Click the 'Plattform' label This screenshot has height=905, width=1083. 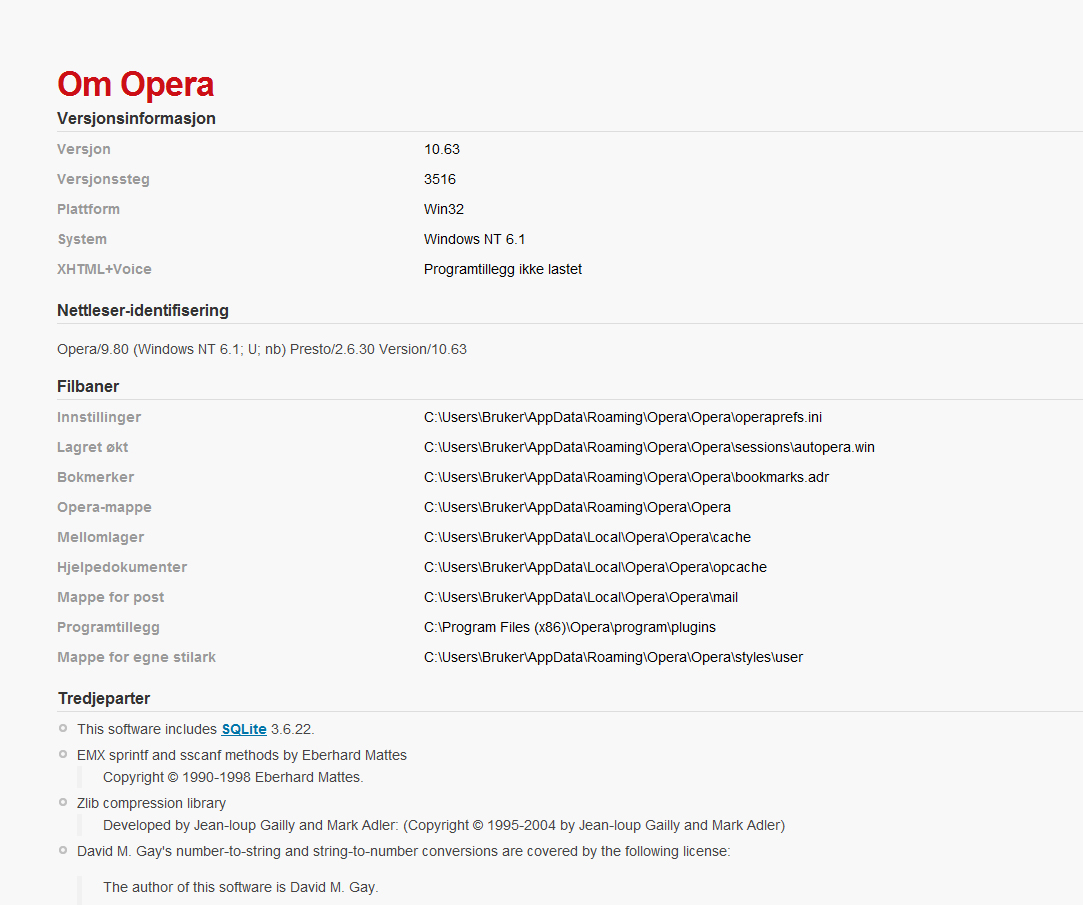[x=88, y=209]
